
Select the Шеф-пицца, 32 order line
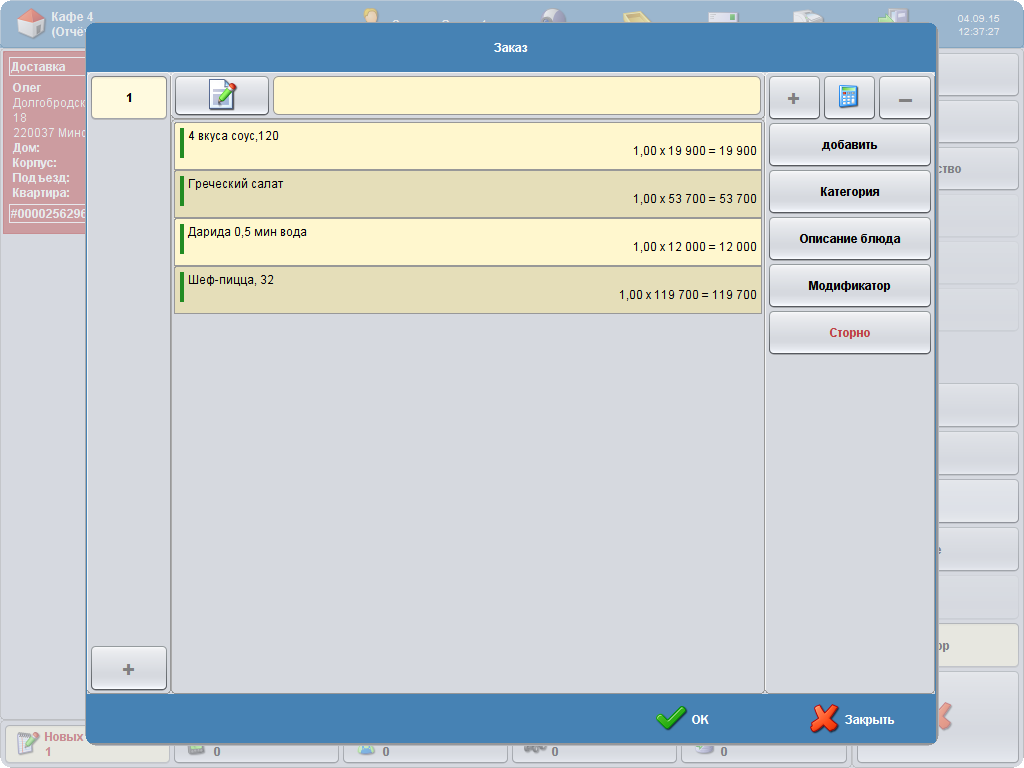pos(468,290)
